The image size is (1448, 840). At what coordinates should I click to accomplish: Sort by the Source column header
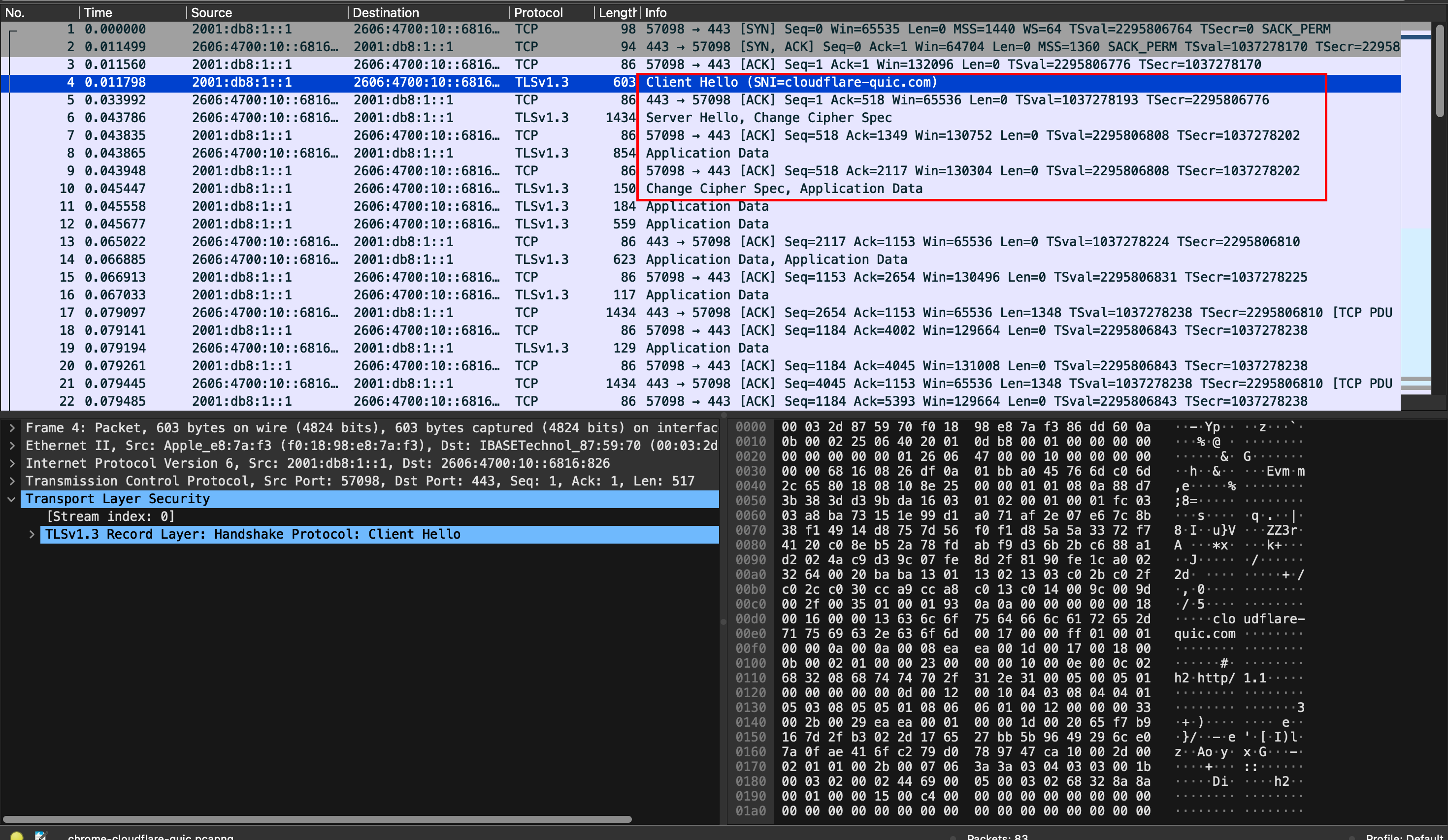[x=266, y=13]
